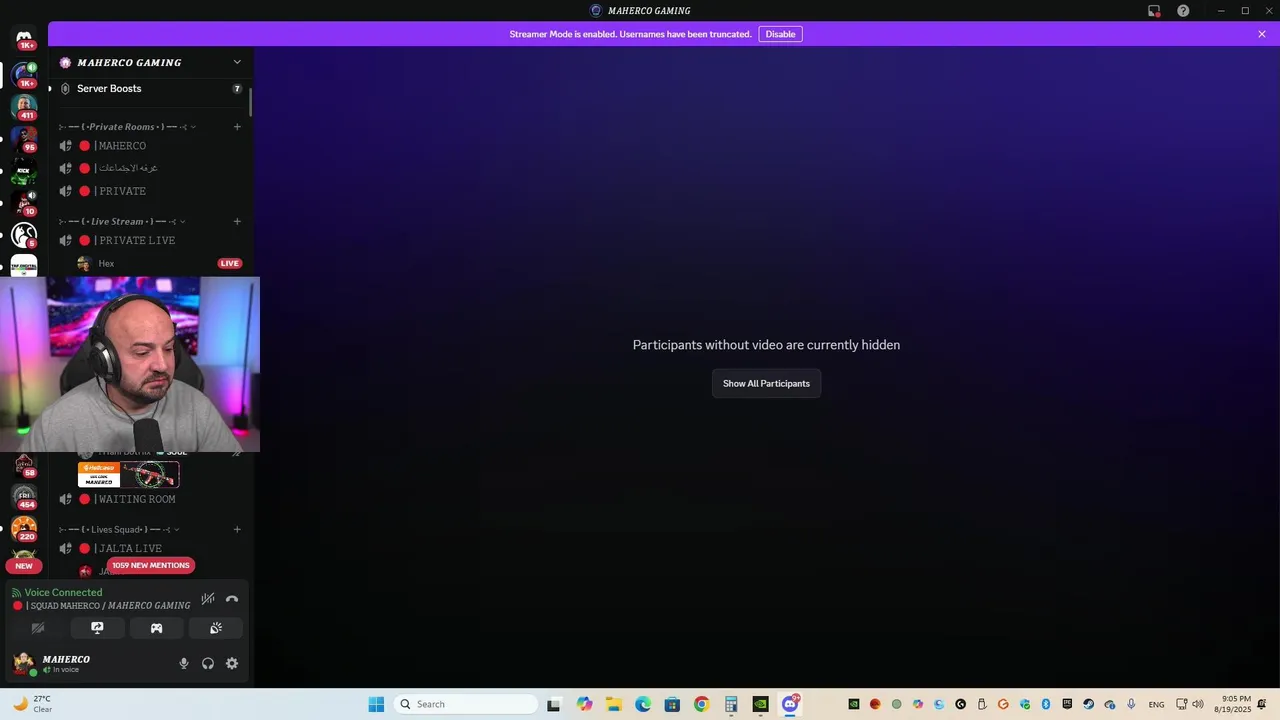Join the | WAITING ROOM voice channel
The image size is (1280, 720).
click(150, 499)
